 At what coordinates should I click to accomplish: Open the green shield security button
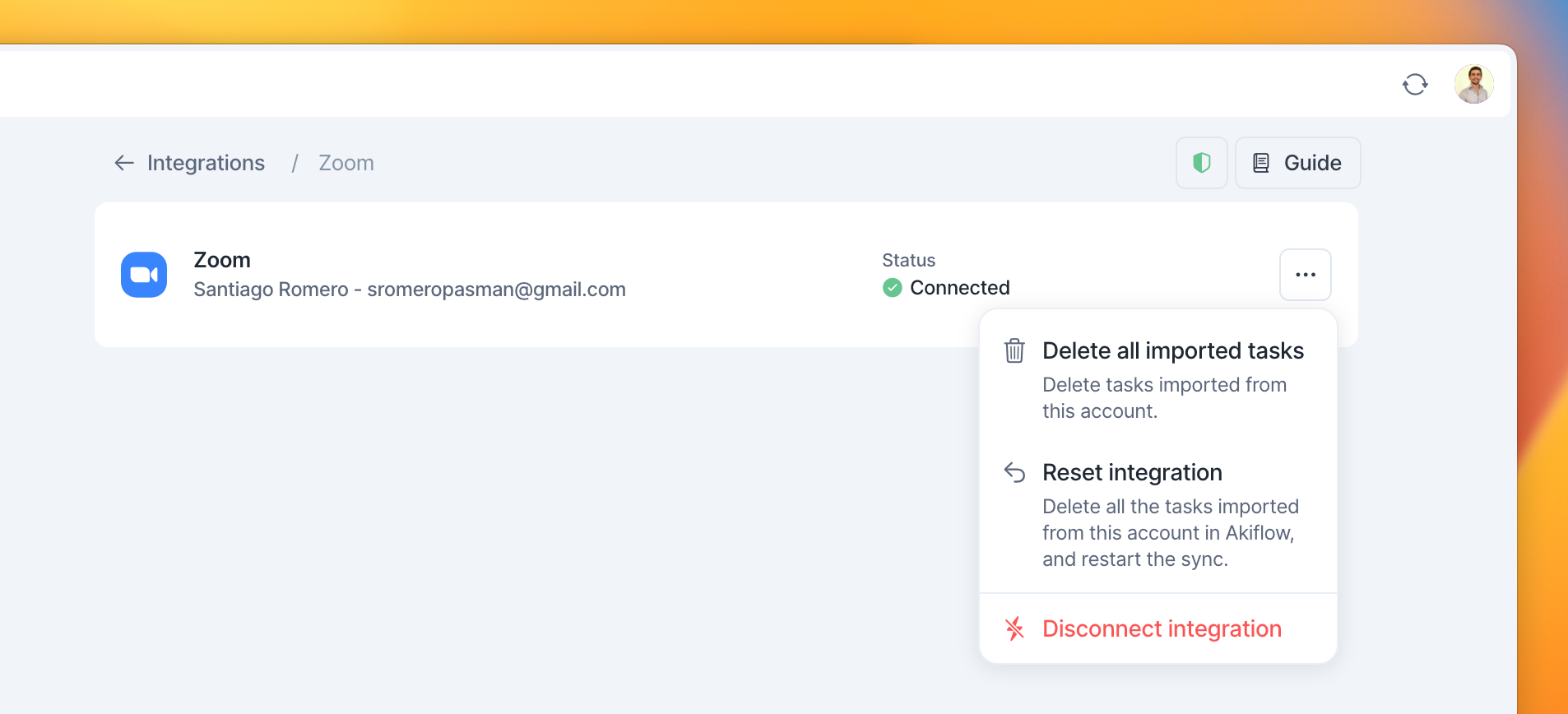click(x=1202, y=163)
